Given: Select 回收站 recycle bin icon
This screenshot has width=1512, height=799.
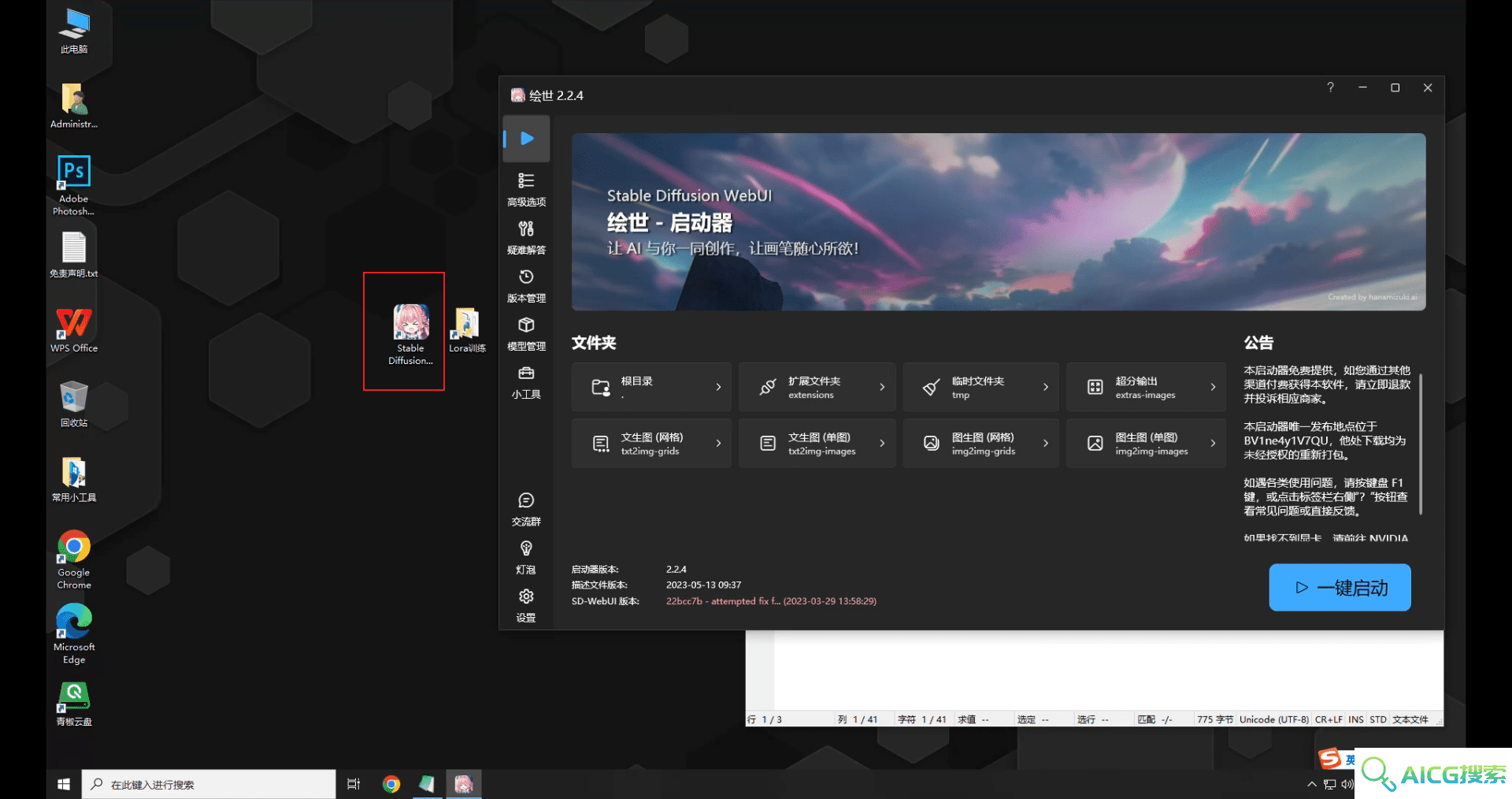Looking at the screenshot, I should [x=74, y=404].
